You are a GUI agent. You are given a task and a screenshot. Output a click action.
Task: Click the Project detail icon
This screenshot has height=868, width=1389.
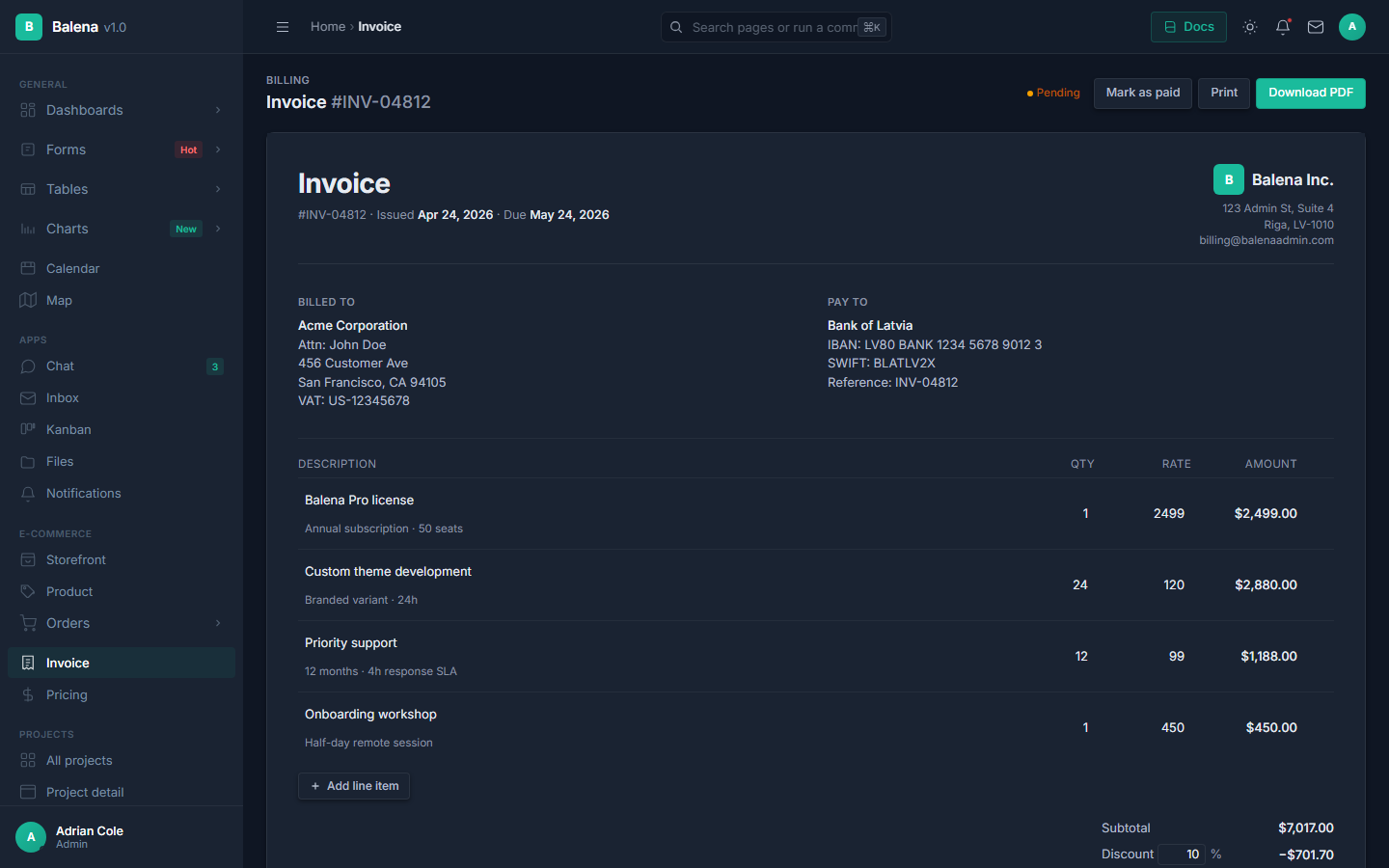coord(28,792)
